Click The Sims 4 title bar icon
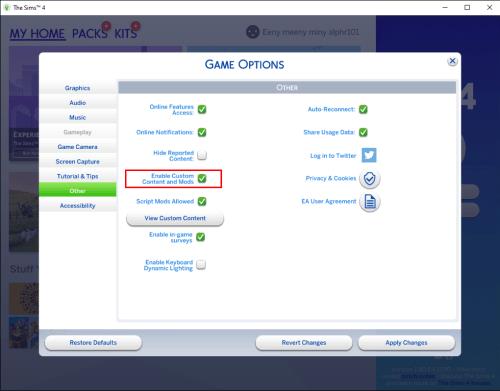 click(x=7, y=7)
